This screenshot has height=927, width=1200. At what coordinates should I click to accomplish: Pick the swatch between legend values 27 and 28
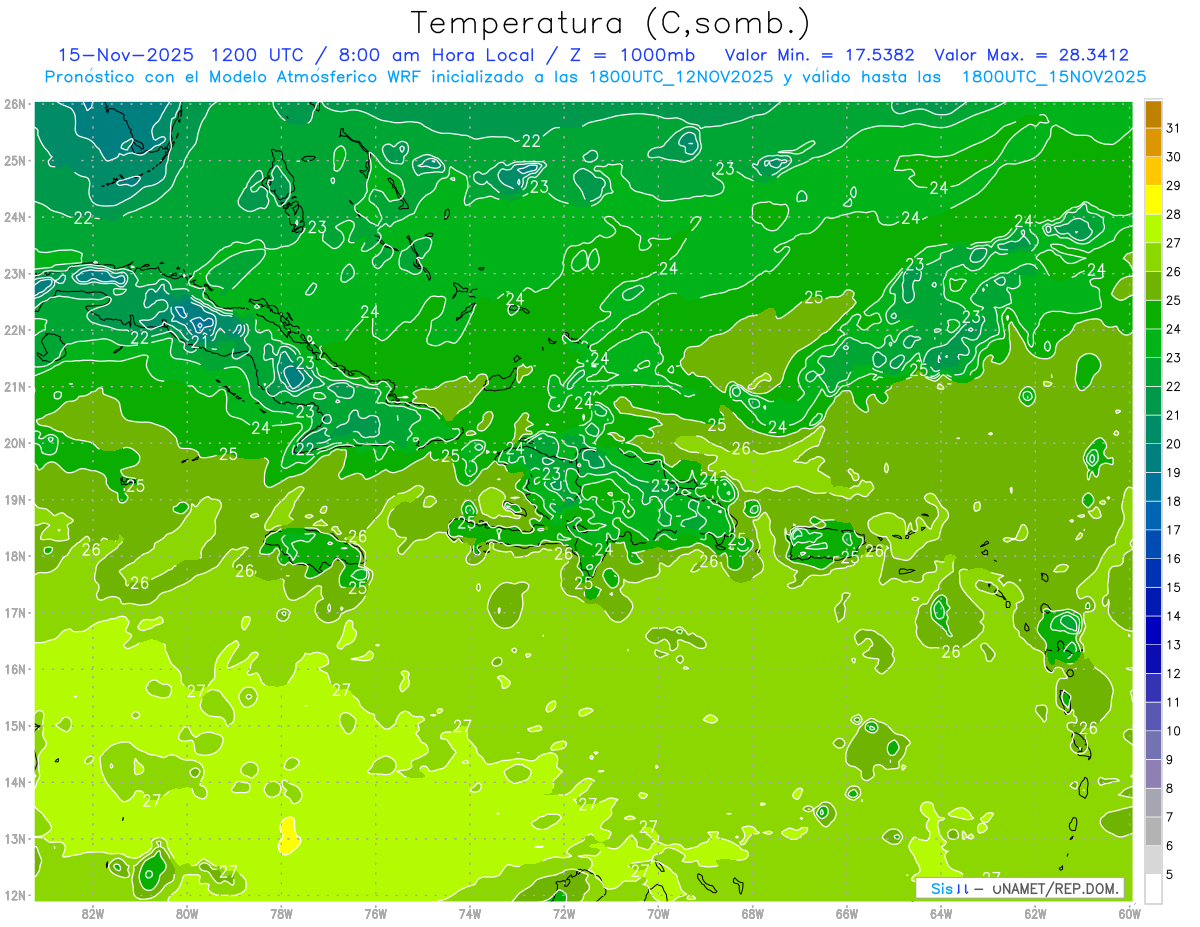tap(1153, 228)
